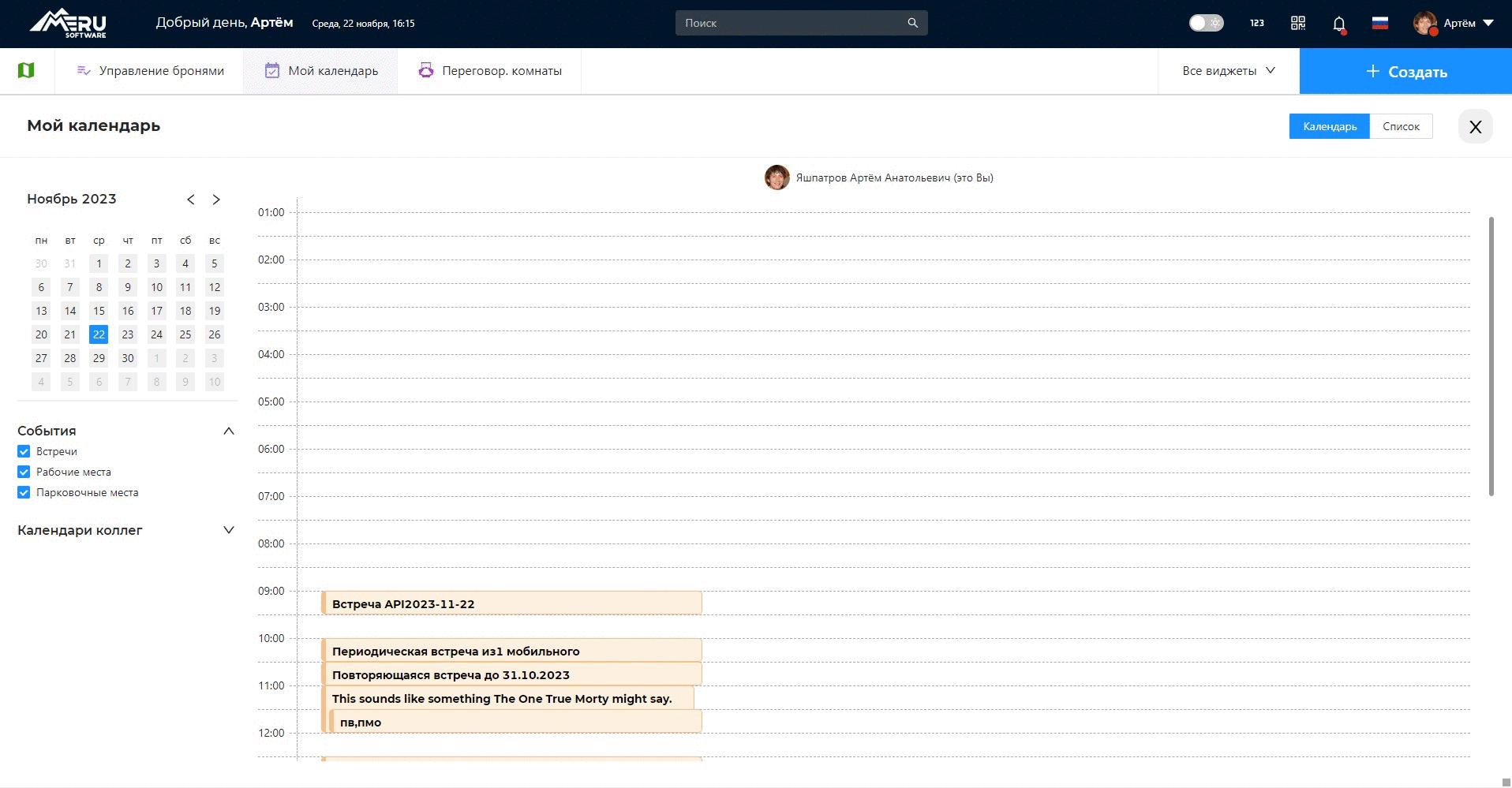Click the green map icon

coord(26,71)
